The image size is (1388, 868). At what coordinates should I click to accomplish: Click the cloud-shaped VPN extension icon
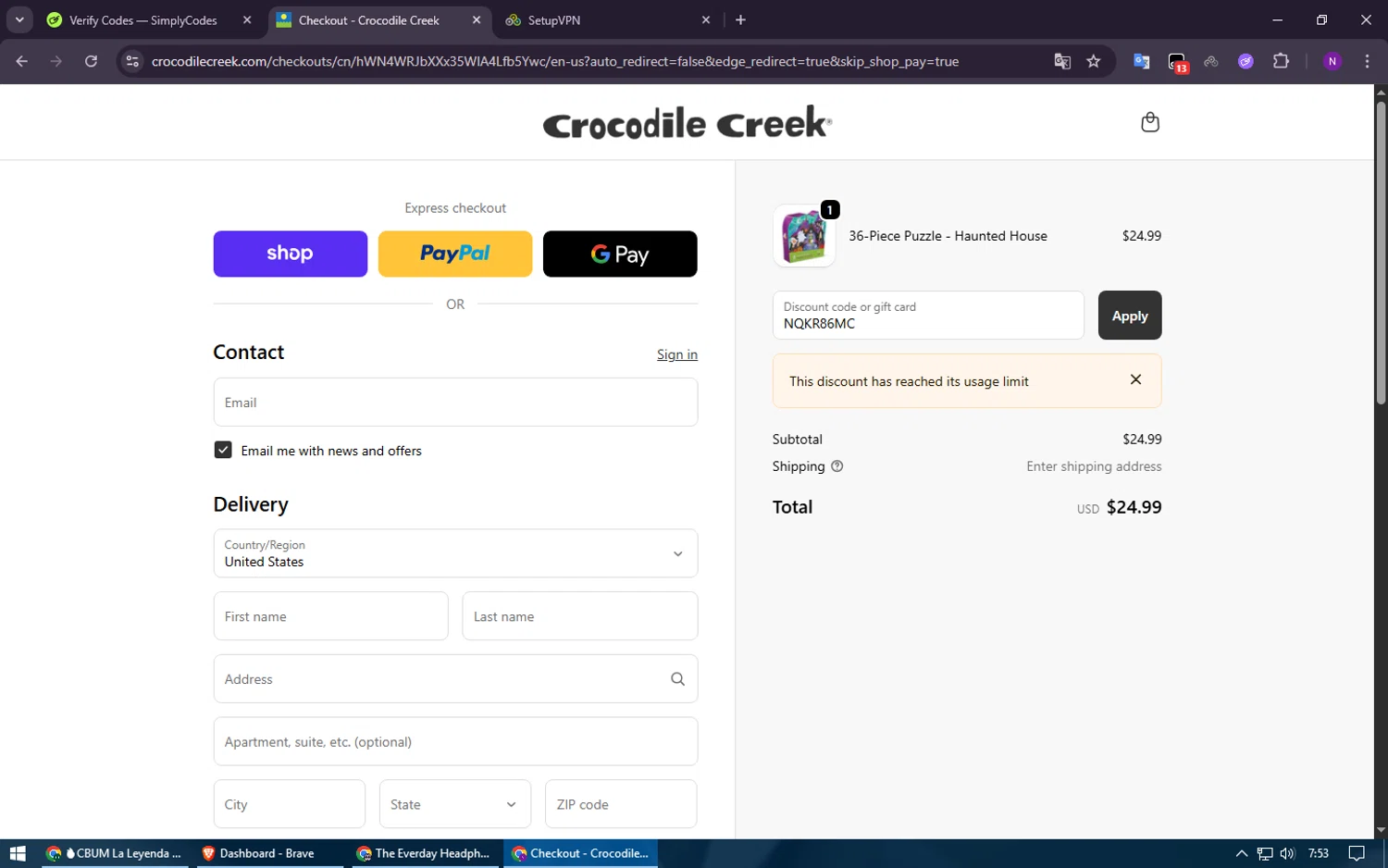point(1211,61)
